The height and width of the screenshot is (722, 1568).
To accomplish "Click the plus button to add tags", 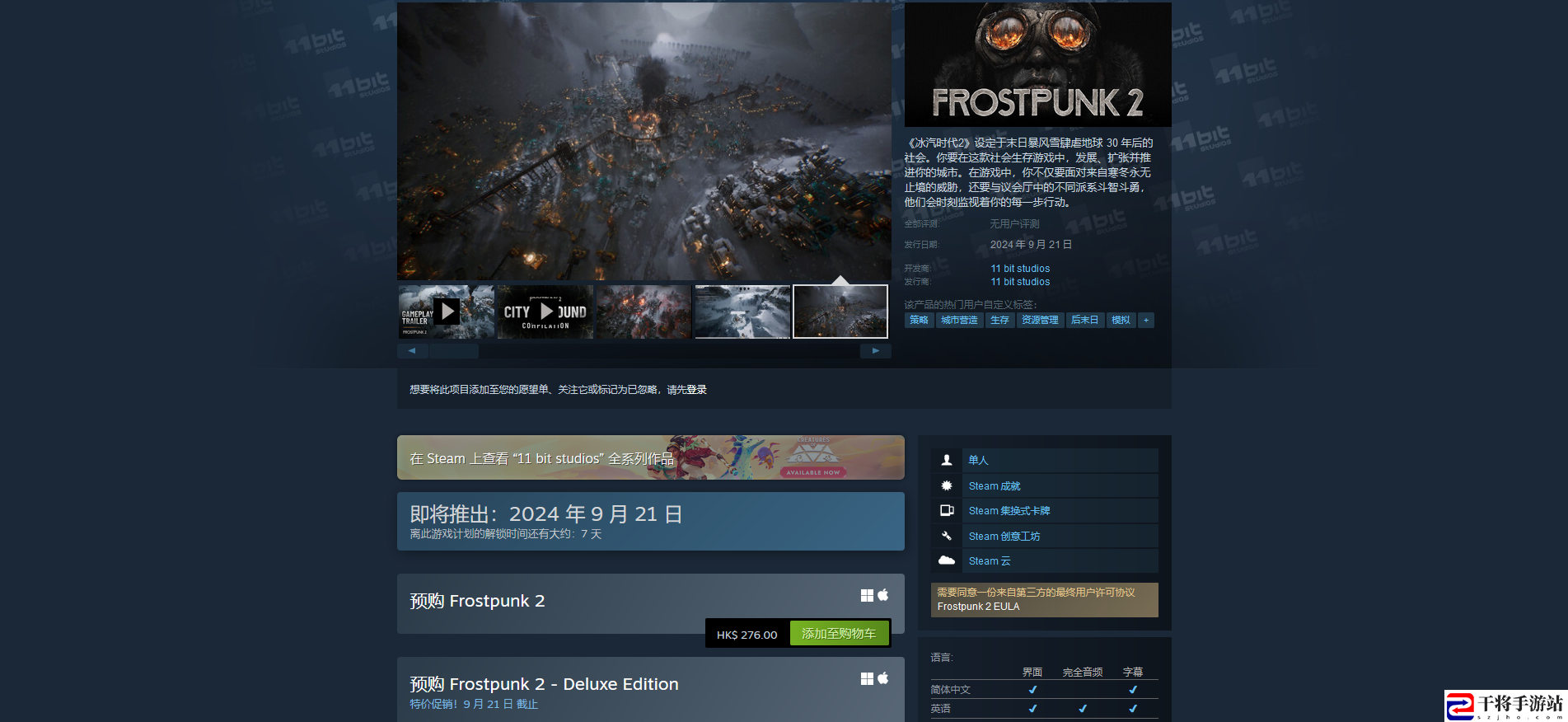I will click(1146, 321).
